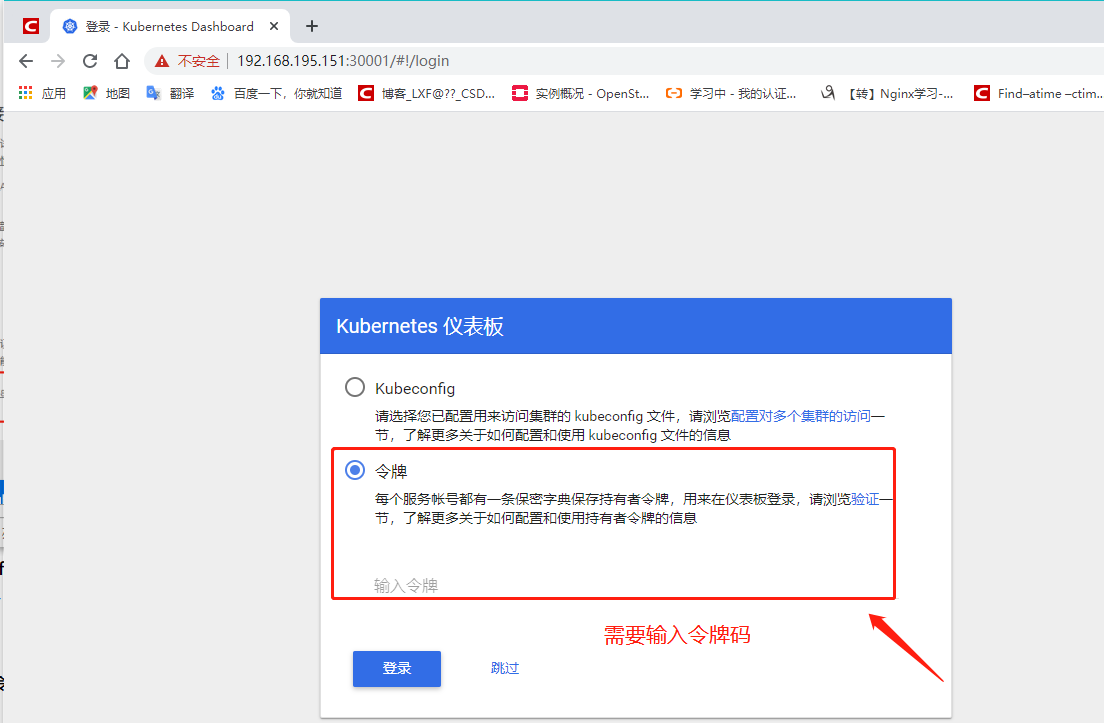Open the 学习中 我的认证 bookmark

click(x=731, y=93)
